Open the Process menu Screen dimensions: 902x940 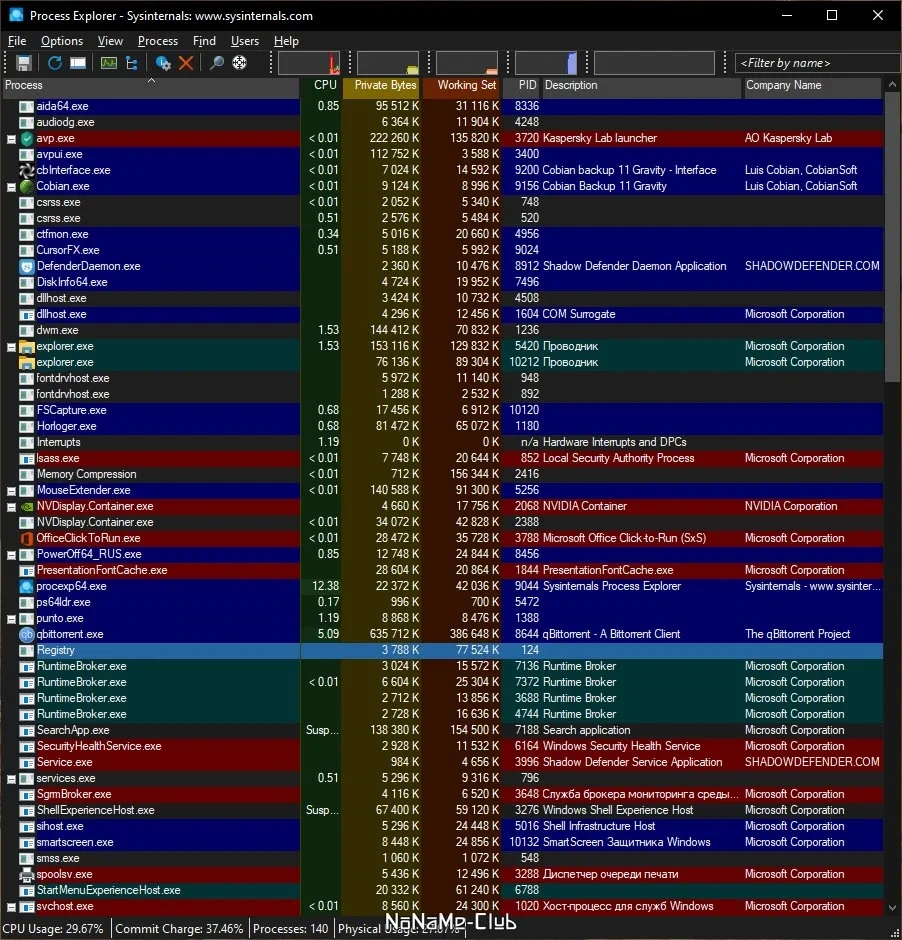158,41
